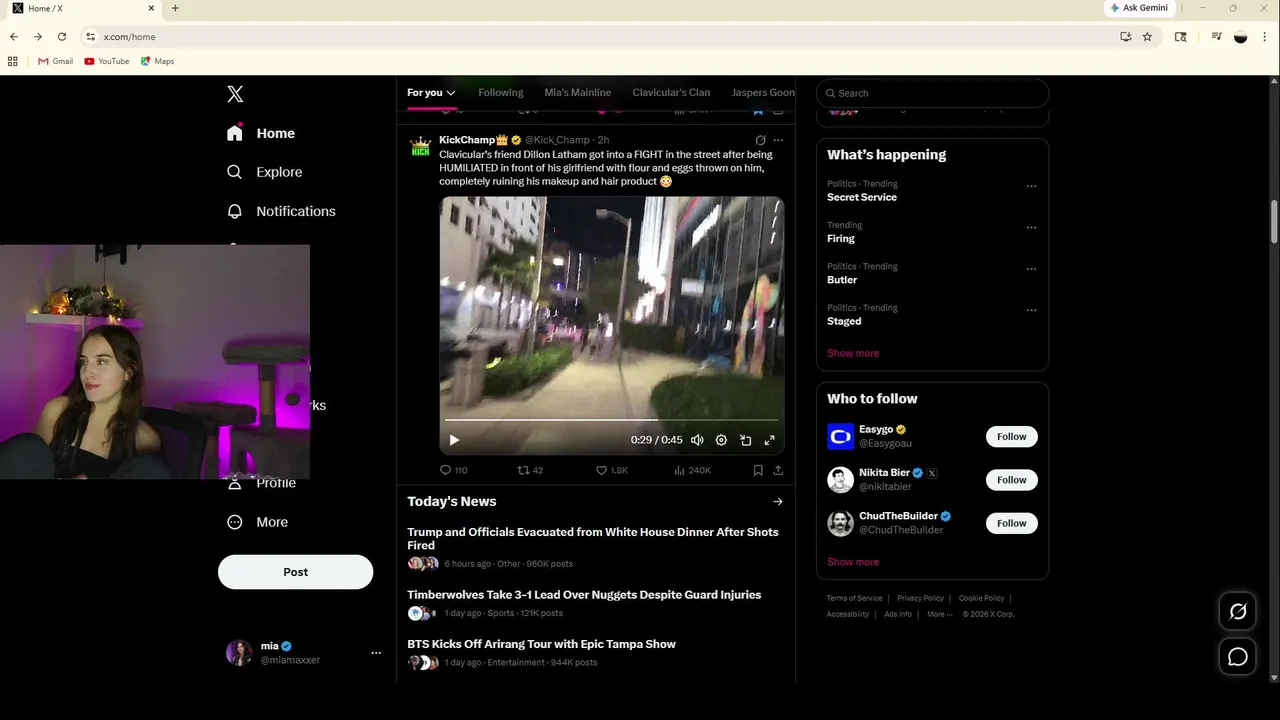Play the KickChamp video

454,440
